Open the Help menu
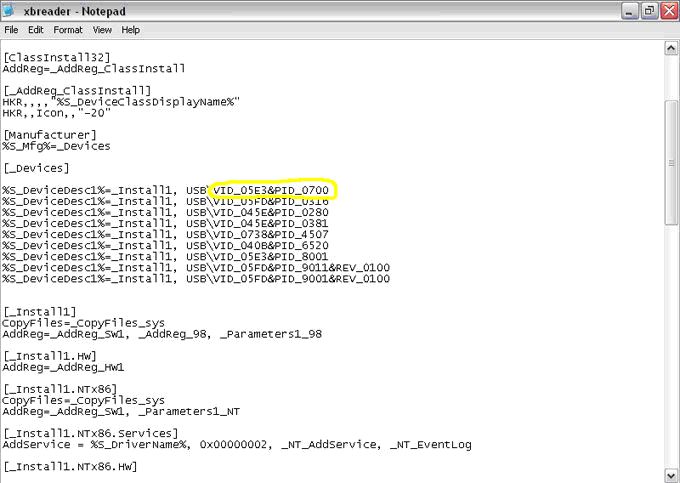 click(130, 30)
